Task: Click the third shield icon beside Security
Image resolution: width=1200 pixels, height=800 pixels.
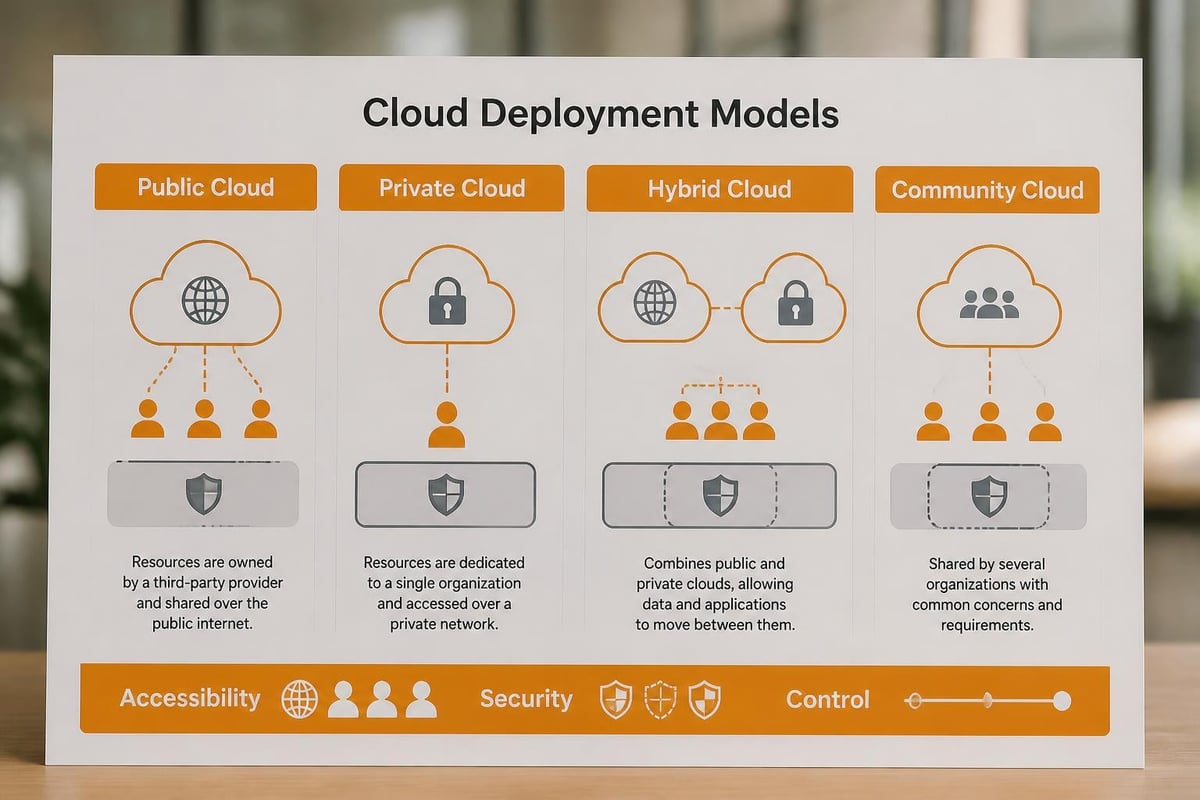Action: 705,699
